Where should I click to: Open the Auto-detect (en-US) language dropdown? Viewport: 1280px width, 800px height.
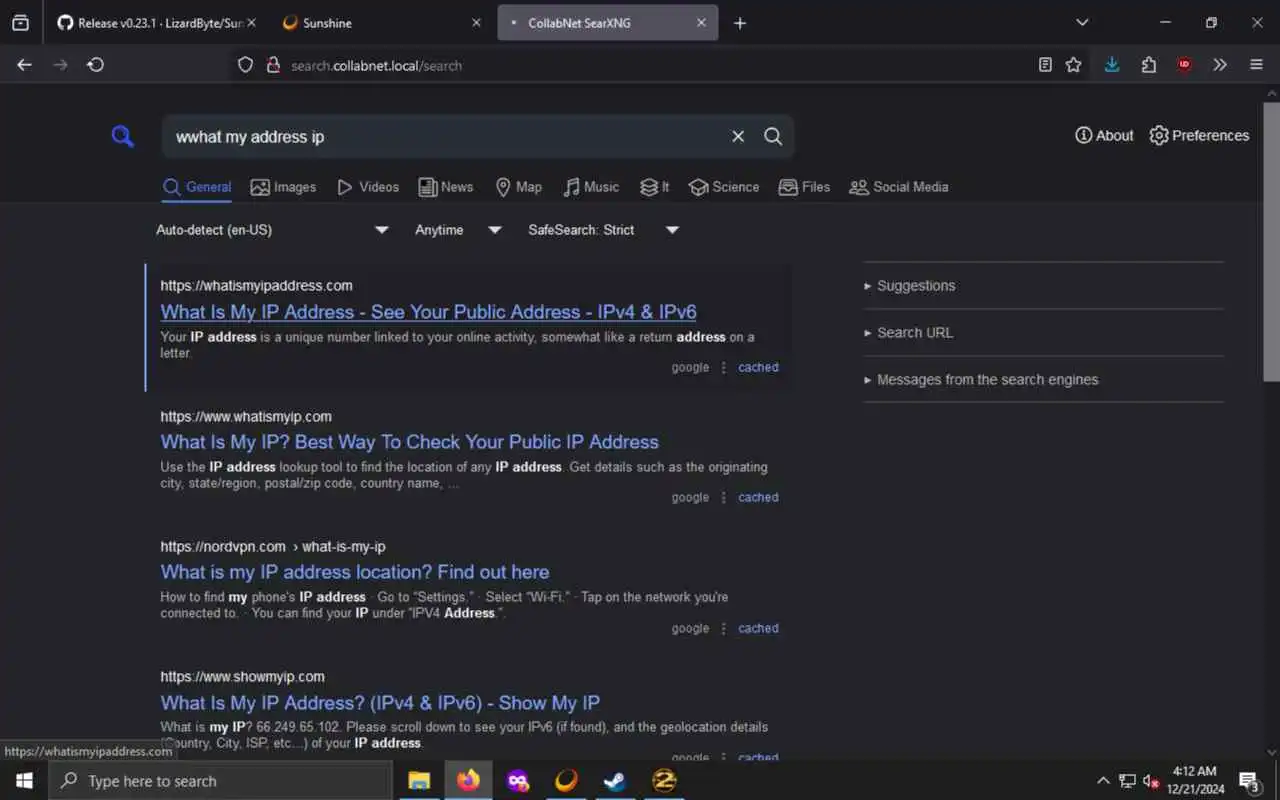click(x=272, y=230)
